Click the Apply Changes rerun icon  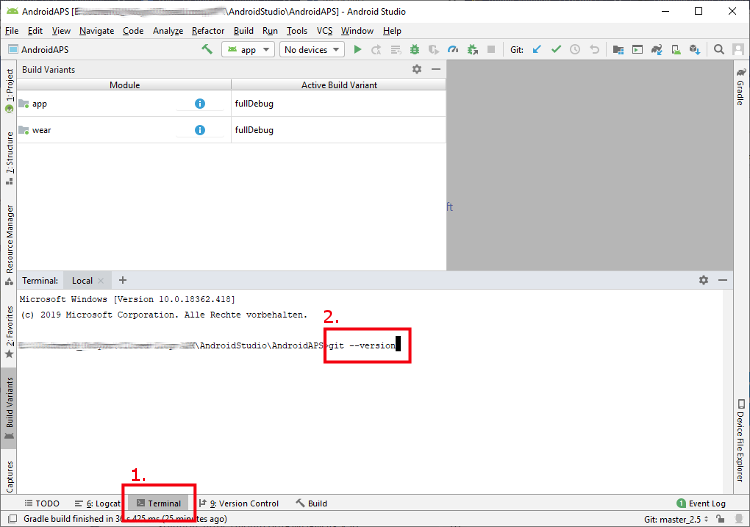[x=376, y=49]
